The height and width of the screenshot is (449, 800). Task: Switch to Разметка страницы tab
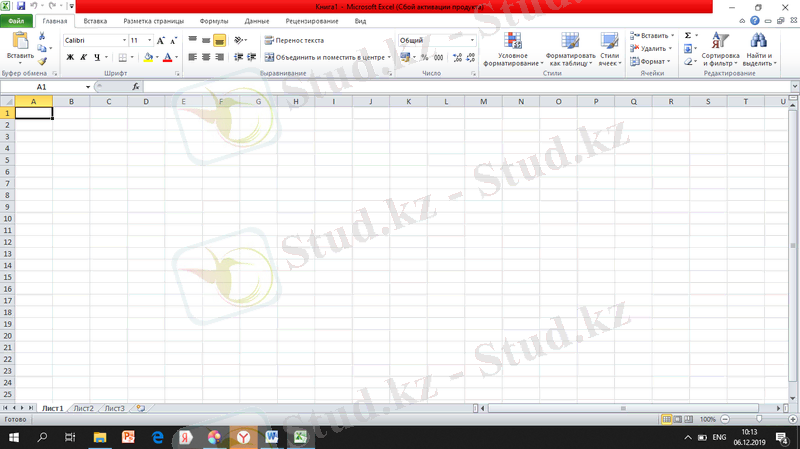154,21
